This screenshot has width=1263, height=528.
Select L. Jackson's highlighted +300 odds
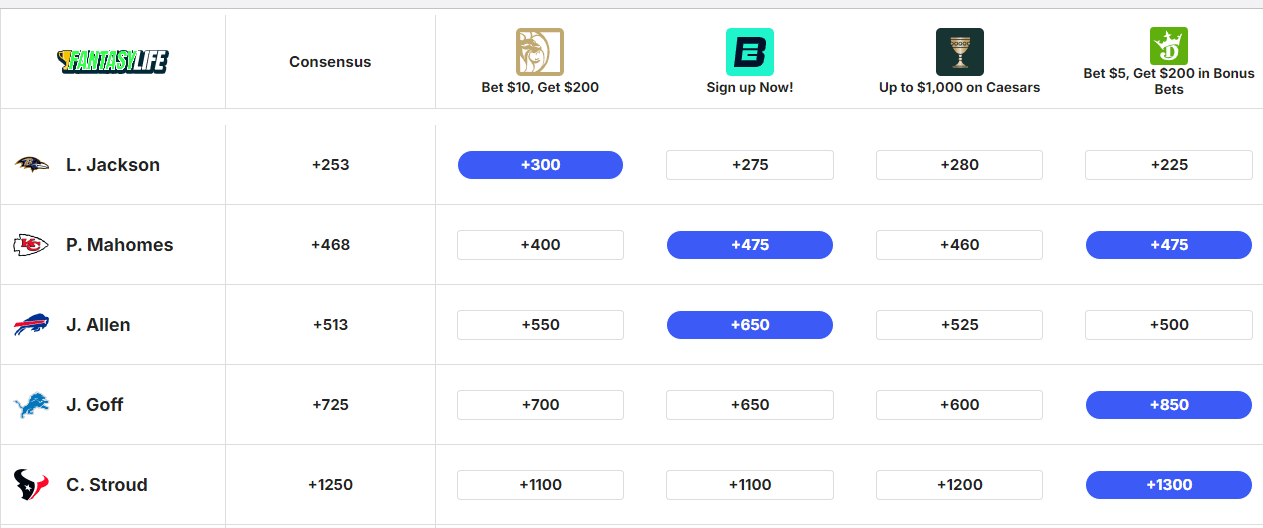[x=540, y=165]
